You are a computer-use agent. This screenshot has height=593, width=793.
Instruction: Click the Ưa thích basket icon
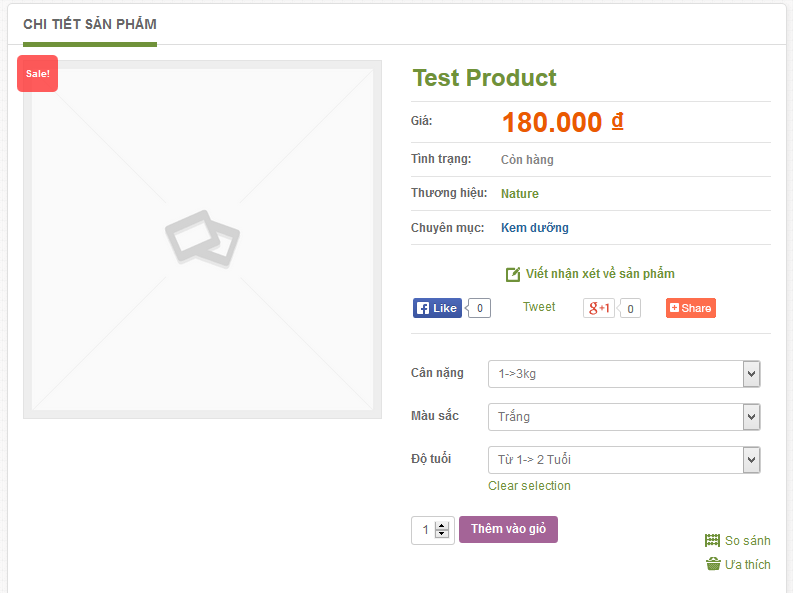pos(713,564)
